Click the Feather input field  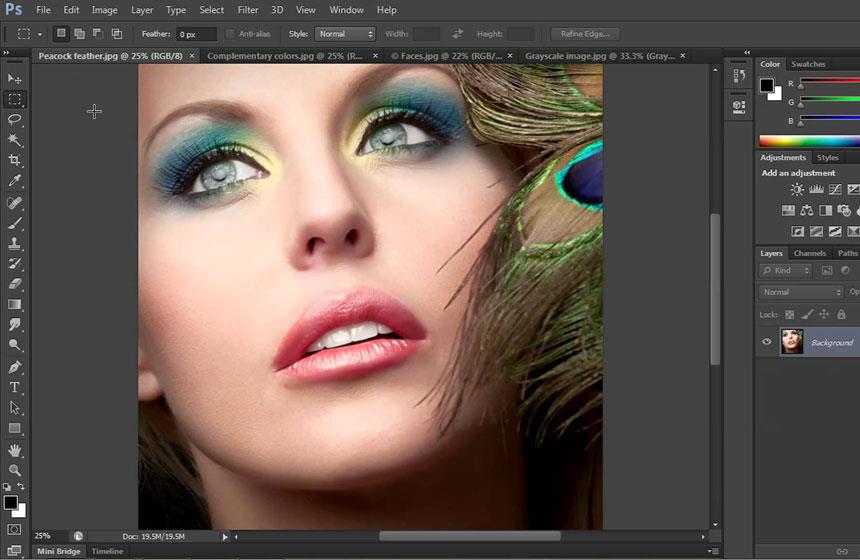(x=196, y=34)
